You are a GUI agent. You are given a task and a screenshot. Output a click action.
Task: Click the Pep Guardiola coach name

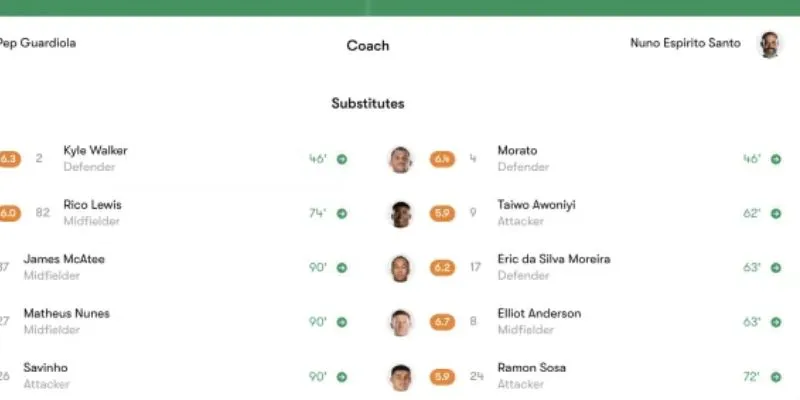point(38,43)
